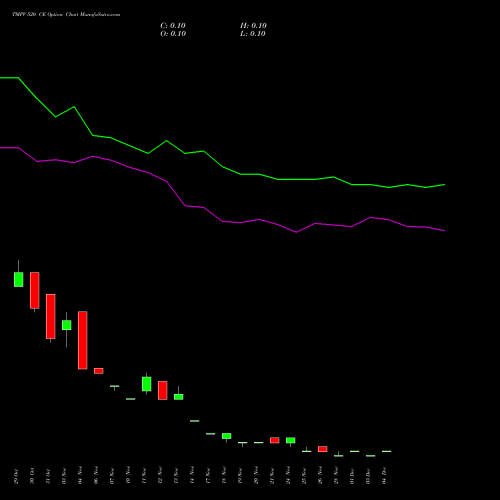Click the close value 'C: 0.10'
This screenshot has width=500, height=500.
(173, 26)
